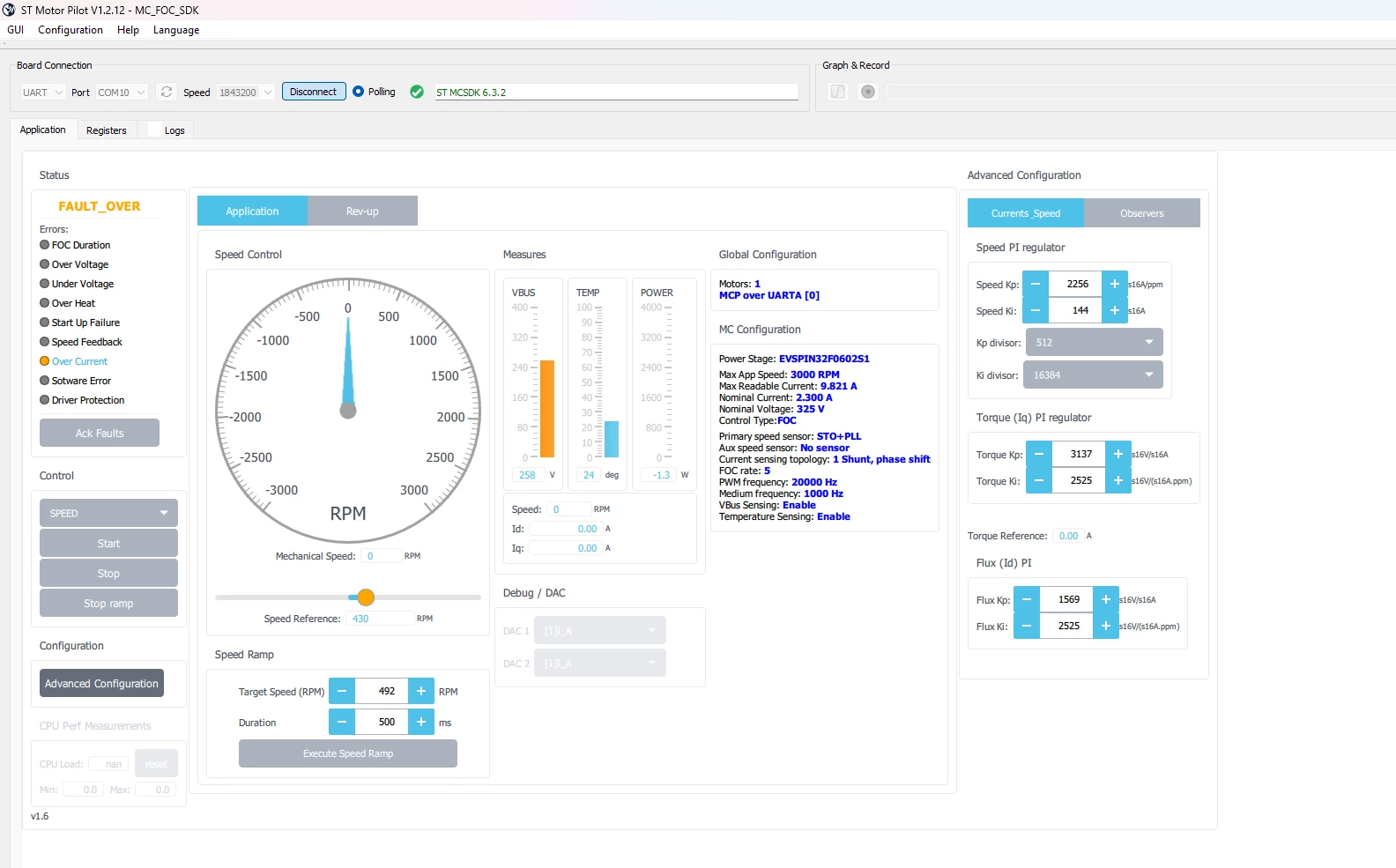Open the SPEED control mode dropdown

(108, 513)
